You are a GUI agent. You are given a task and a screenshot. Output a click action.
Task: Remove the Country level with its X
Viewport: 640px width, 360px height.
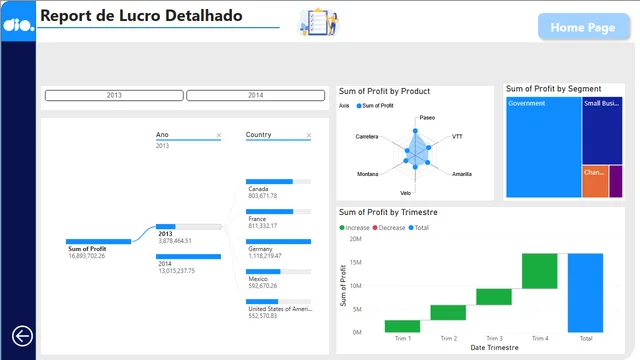(309, 135)
